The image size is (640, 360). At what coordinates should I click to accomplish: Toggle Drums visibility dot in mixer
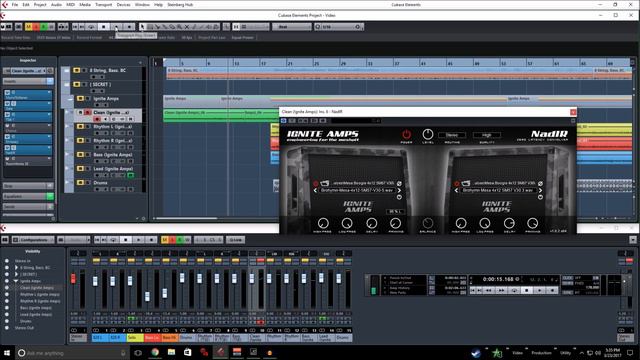[x=7, y=321]
